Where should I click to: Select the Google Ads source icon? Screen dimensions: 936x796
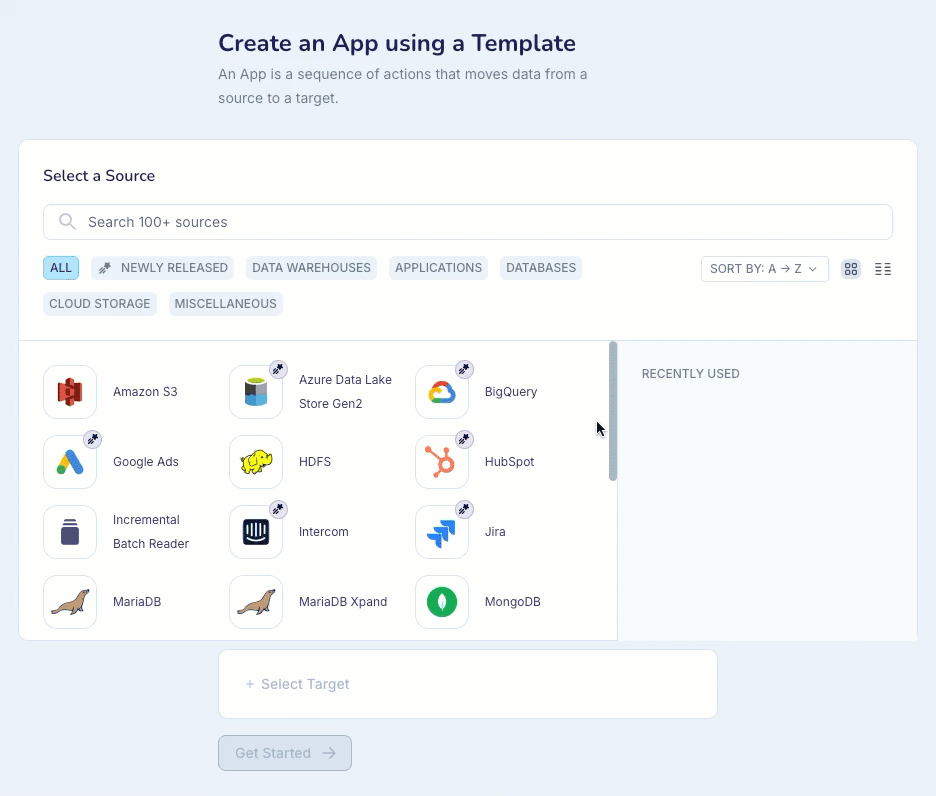click(x=70, y=462)
